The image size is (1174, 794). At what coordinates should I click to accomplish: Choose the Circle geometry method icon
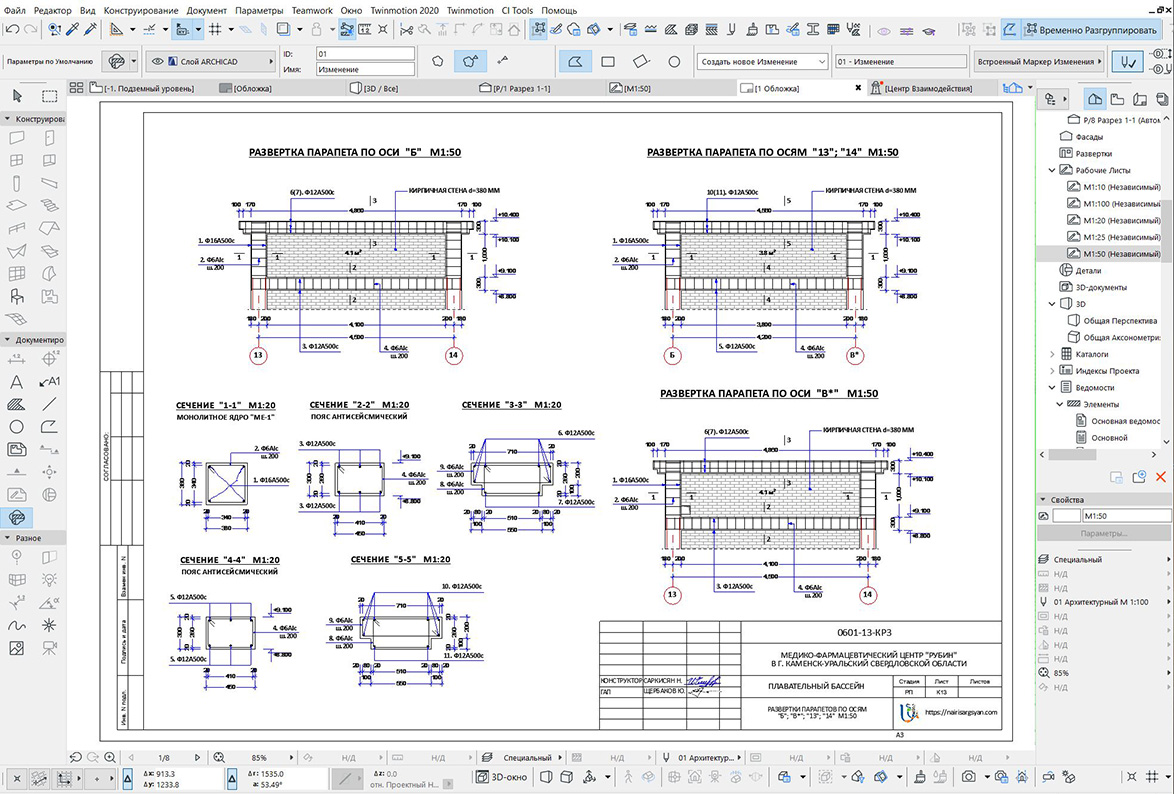point(674,61)
